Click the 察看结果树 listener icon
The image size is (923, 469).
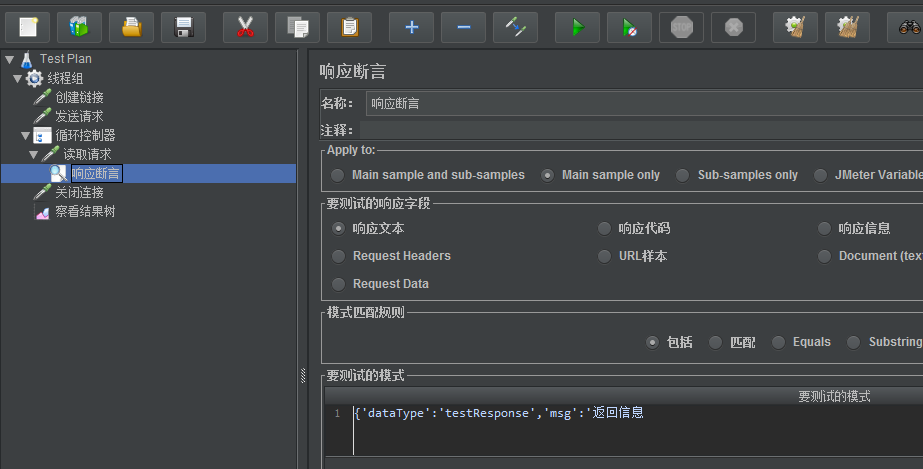(x=42, y=212)
